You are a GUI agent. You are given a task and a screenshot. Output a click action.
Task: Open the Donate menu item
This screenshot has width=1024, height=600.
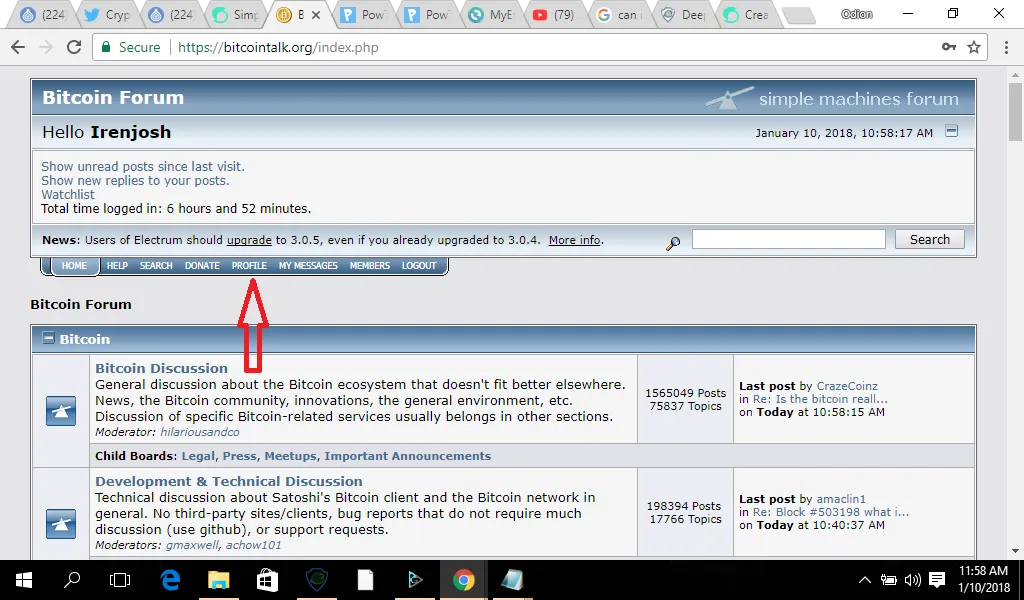click(x=202, y=266)
